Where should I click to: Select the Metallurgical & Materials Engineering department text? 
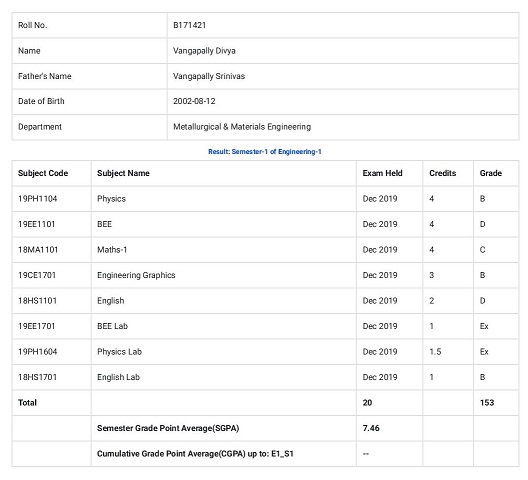click(x=242, y=127)
